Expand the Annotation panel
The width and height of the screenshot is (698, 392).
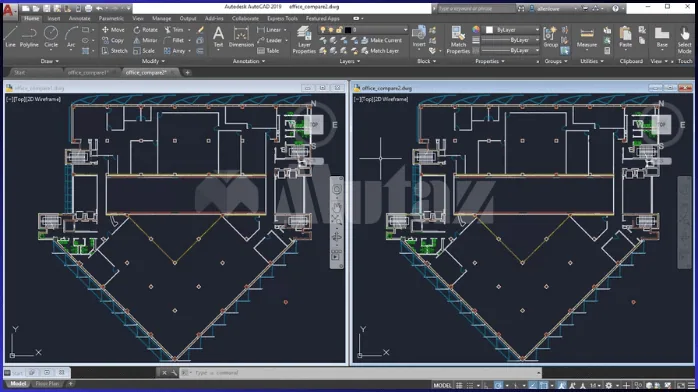[x=248, y=61]
